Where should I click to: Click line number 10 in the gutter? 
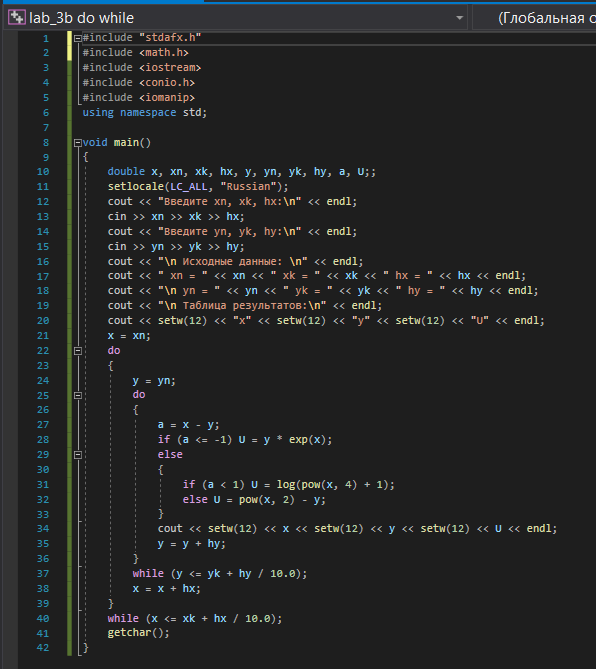(x=43, y=172)
